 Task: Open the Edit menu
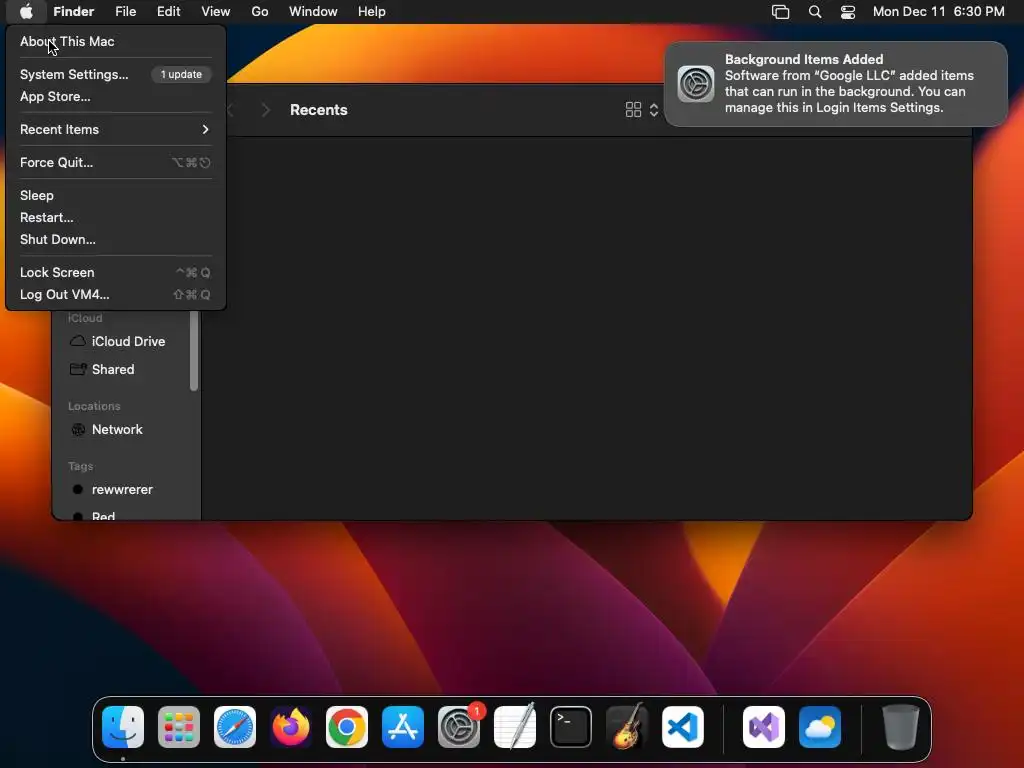pos(168,12)
